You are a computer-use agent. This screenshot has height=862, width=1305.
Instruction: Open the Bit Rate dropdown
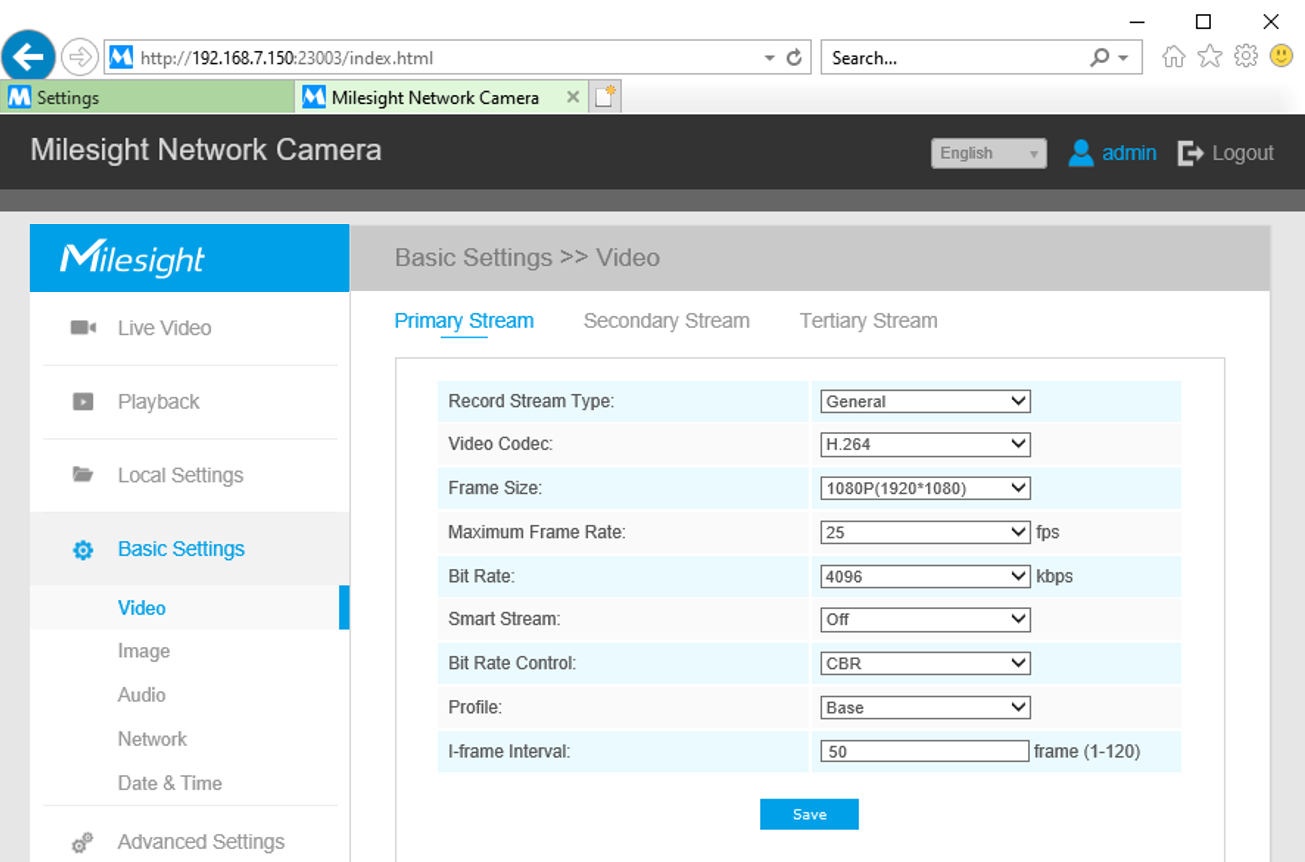pos(925,576)
